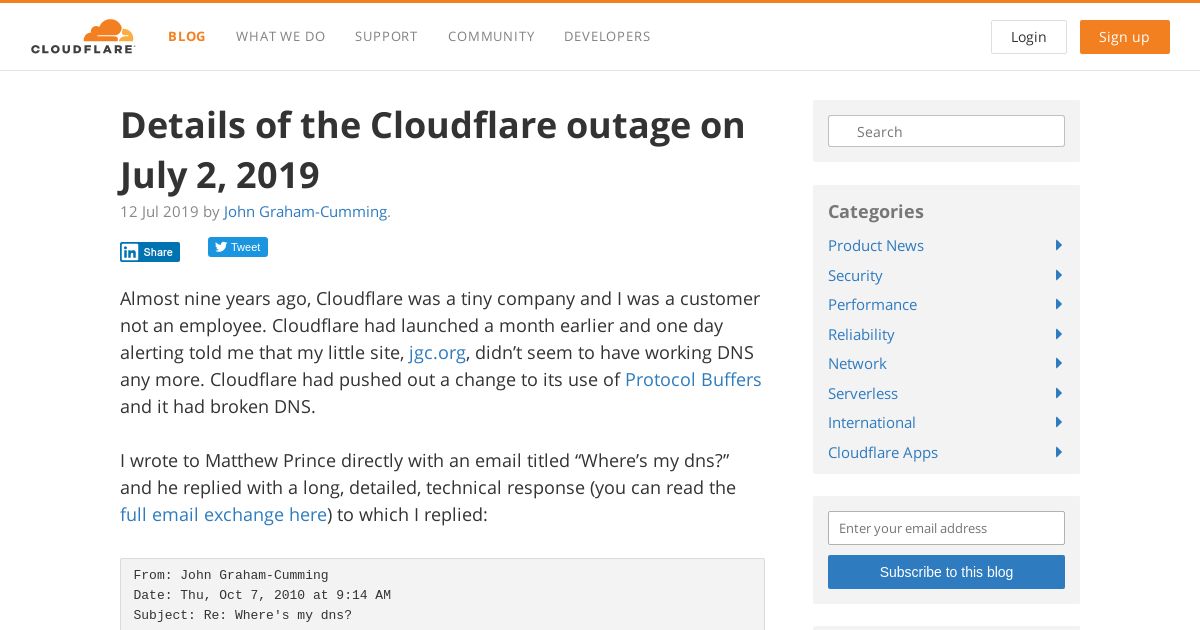The width and height of the screenshot is (1200, 630).
Task: Expand the Serverless category arrow
Action: pyautogui.click(x=1058, y=393)
